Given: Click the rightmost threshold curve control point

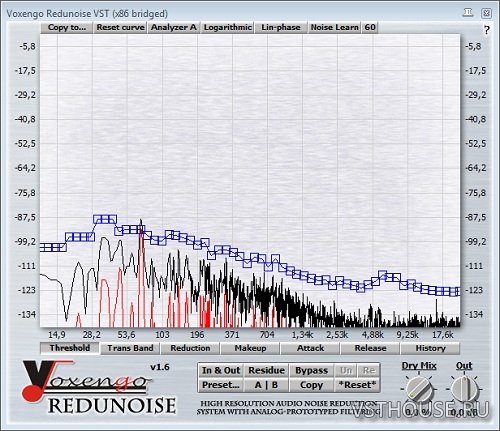Looking at the screenshot, I should 456,292.
